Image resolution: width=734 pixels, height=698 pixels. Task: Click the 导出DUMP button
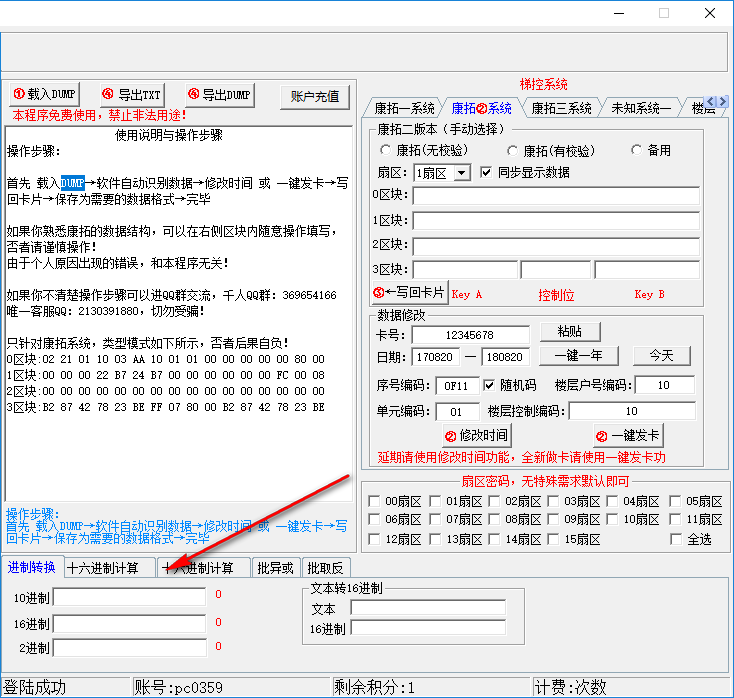coord(220,95)
